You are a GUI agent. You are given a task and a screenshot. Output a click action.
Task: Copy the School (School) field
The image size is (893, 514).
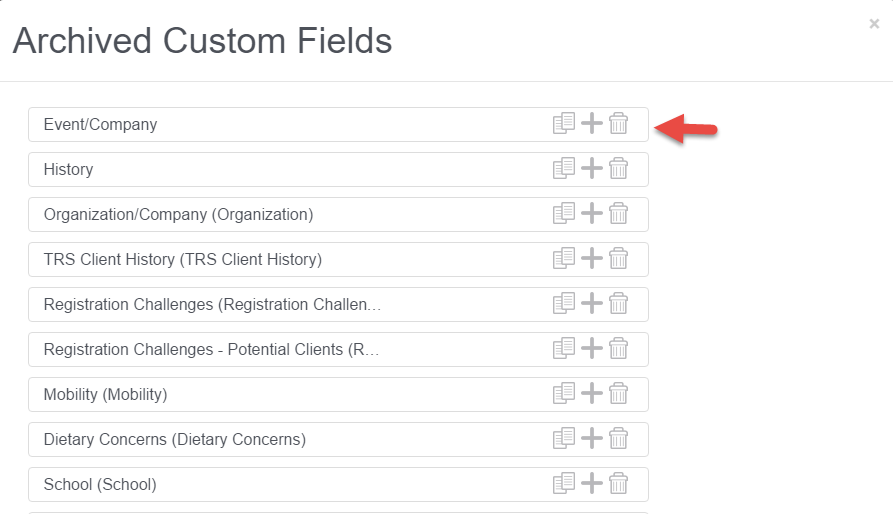(564, 484)
